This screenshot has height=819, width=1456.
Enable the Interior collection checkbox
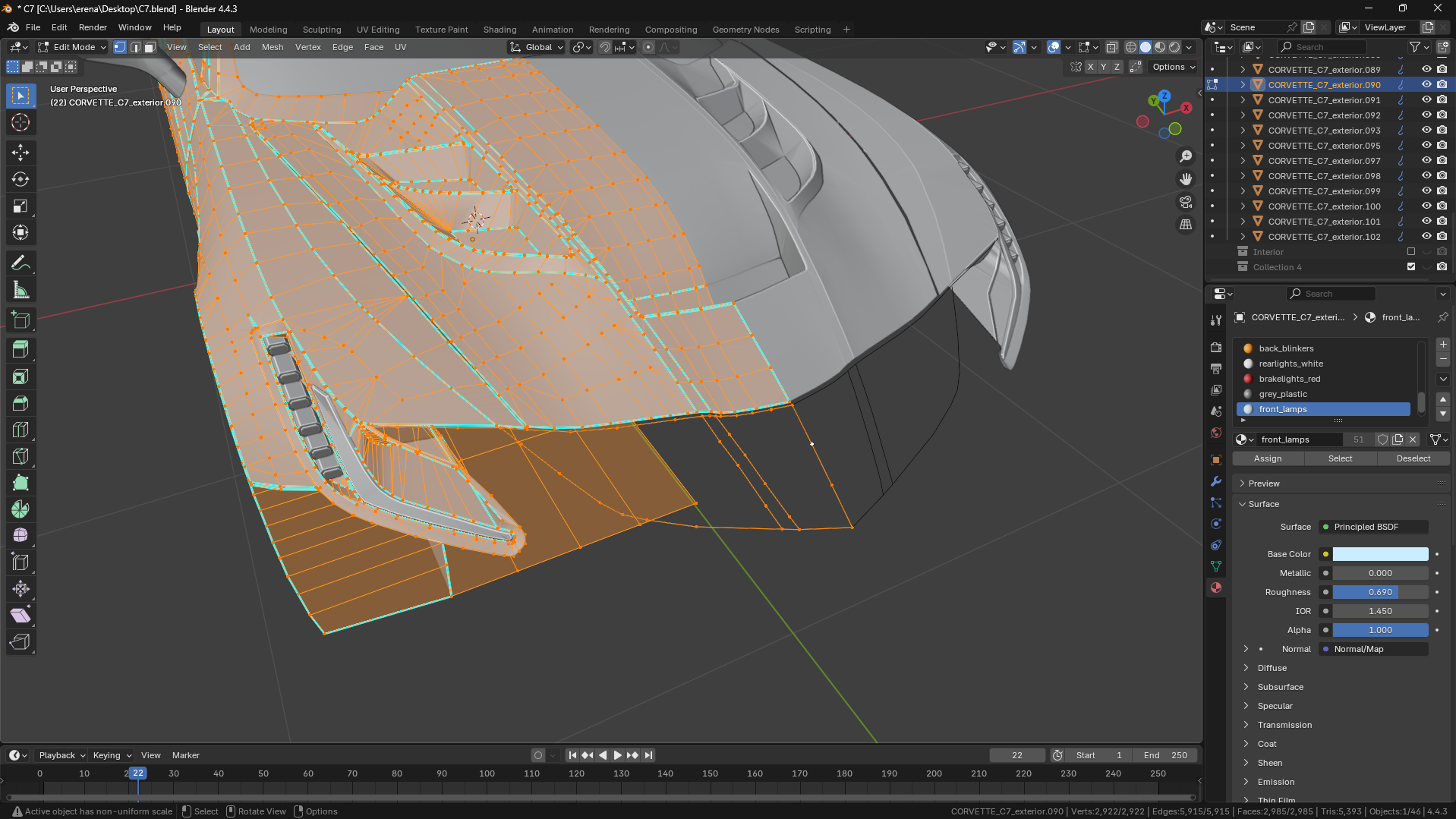click(1411, 252)
